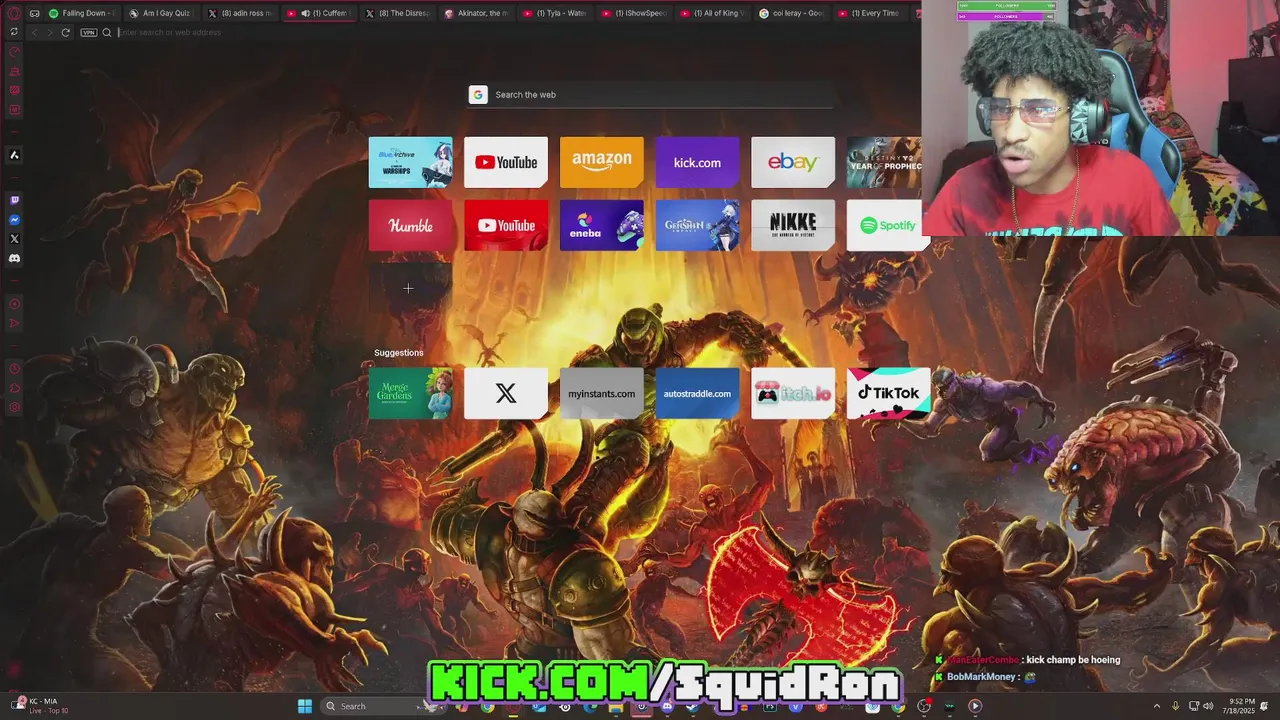This screenshot has width=1280, height=720.
Task: Open the Extensions cube icon in sidebar
Action: click(x=14, y=388)
